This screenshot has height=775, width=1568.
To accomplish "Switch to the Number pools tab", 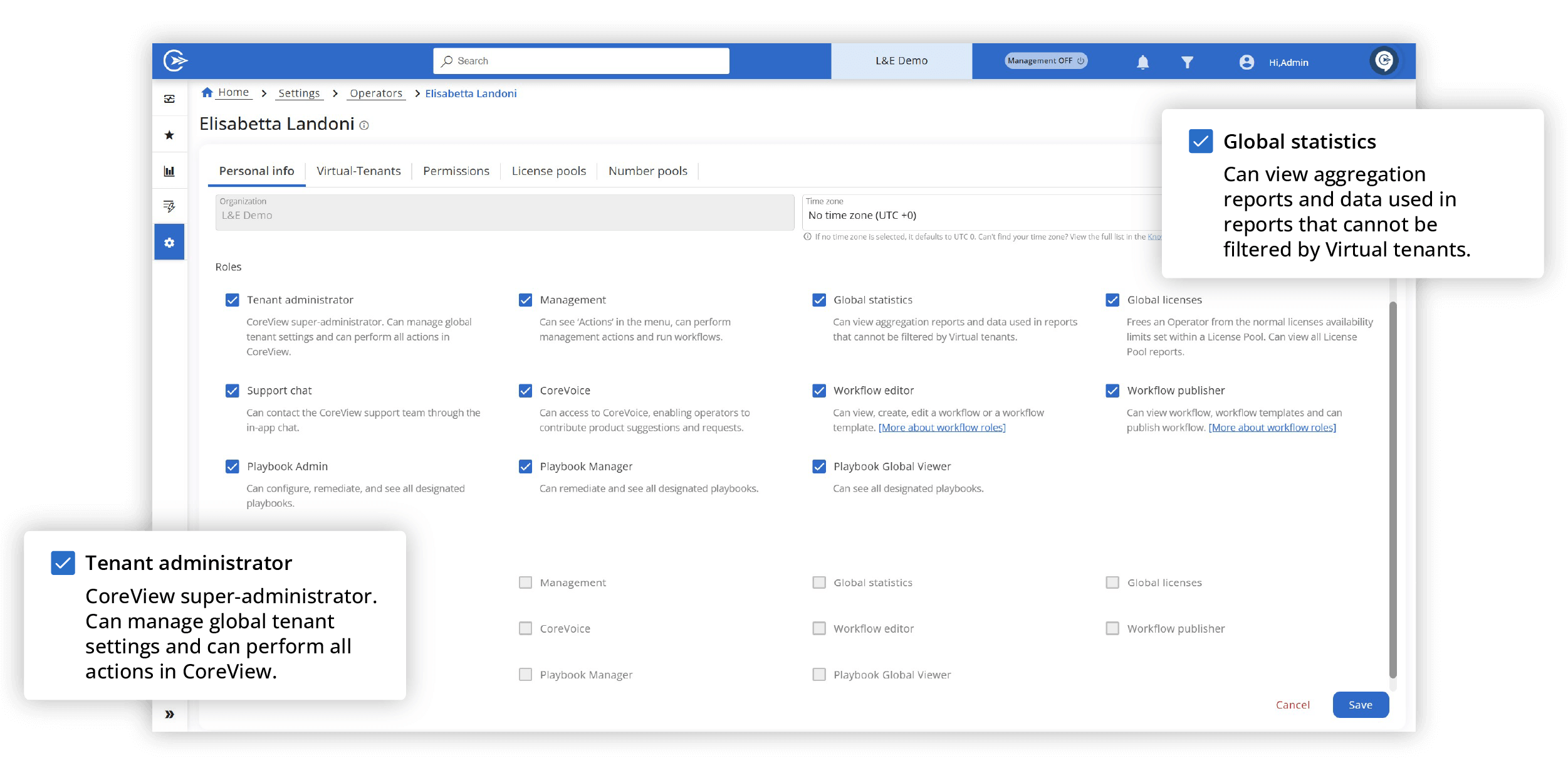I will point(648,171).
